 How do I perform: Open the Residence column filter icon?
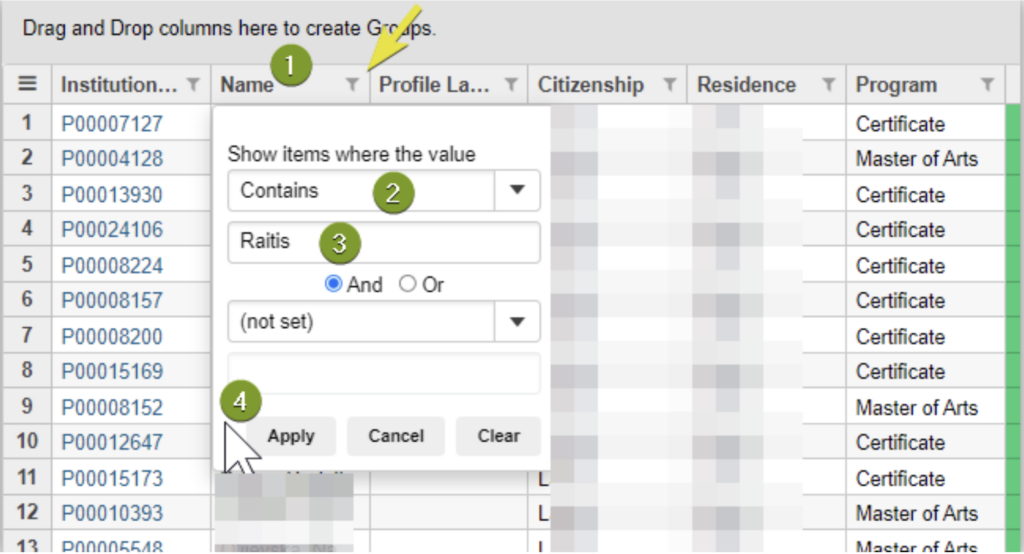point(829,84)
